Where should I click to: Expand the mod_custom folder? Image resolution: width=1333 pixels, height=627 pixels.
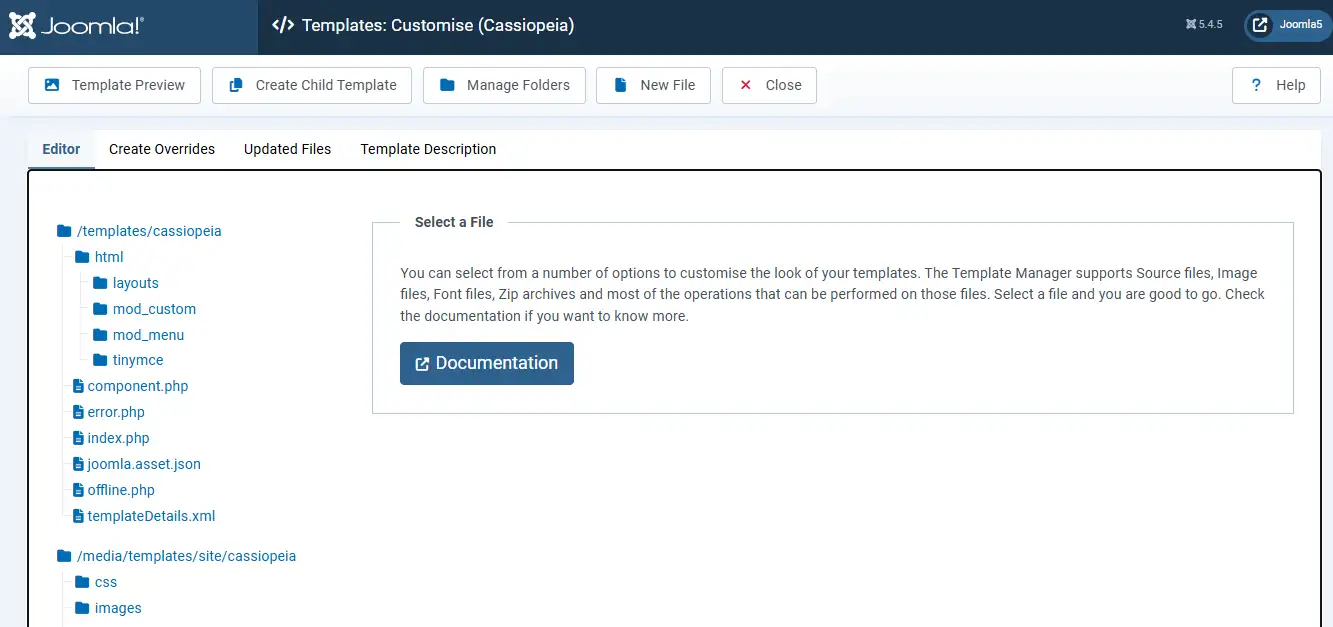[x=154, y=309]
